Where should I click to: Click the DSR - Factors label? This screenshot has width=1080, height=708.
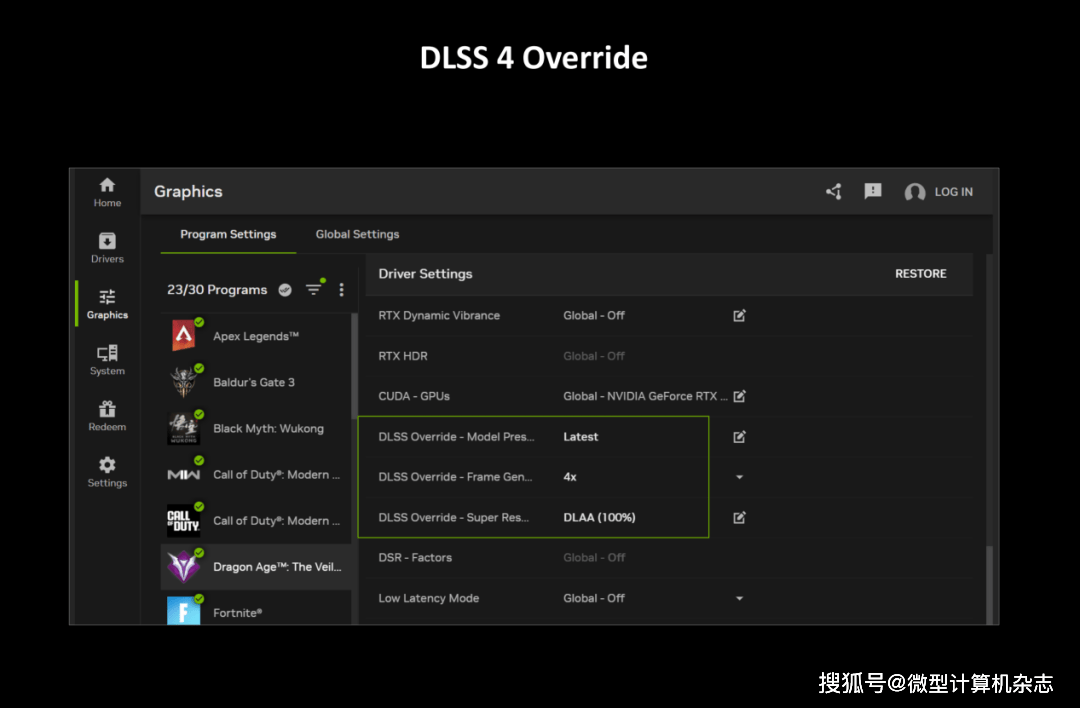tap(415, 558)
